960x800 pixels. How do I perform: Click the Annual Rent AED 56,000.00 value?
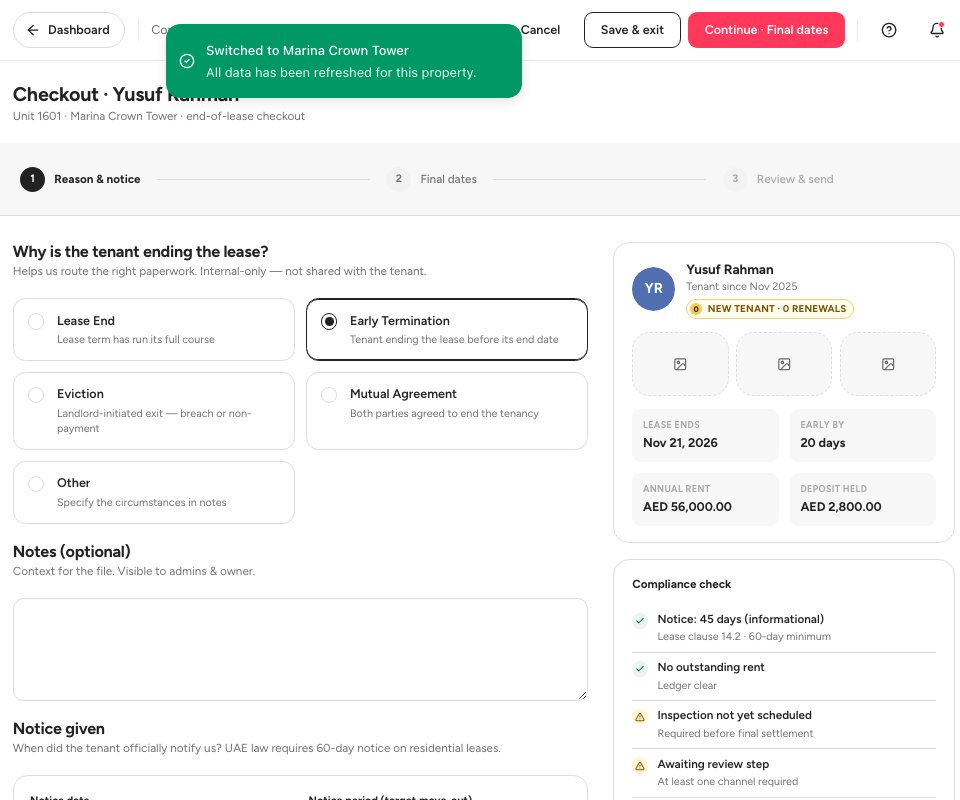(687, 507)
